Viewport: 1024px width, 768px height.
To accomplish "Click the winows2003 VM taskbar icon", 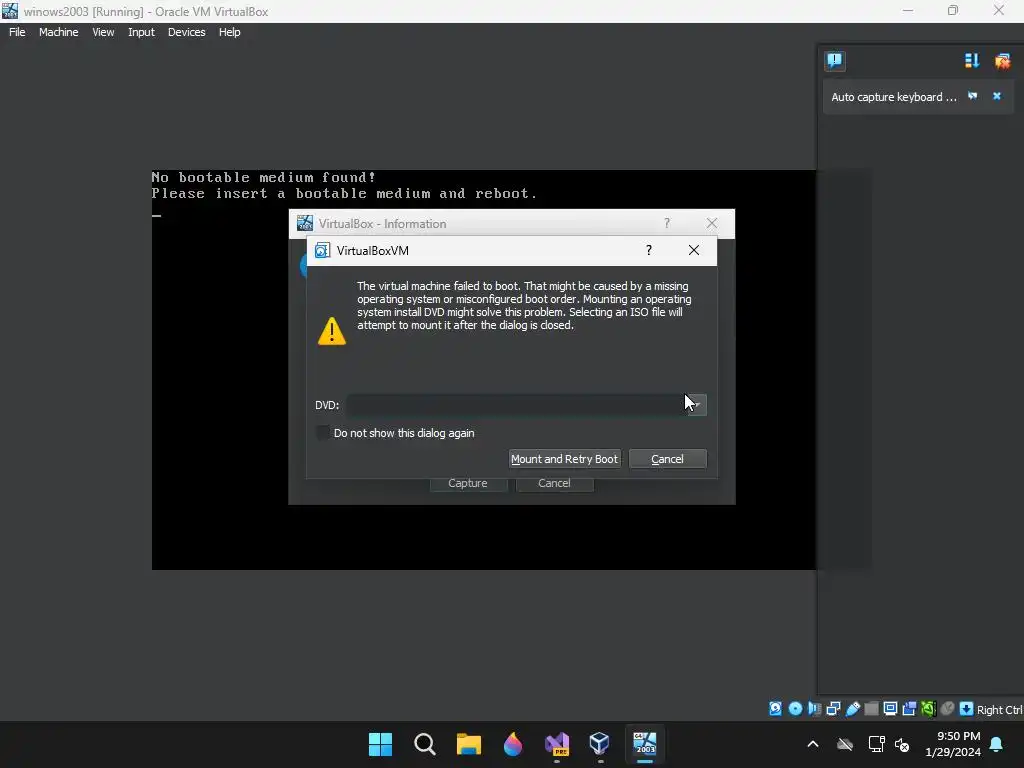I will [645, 744].
